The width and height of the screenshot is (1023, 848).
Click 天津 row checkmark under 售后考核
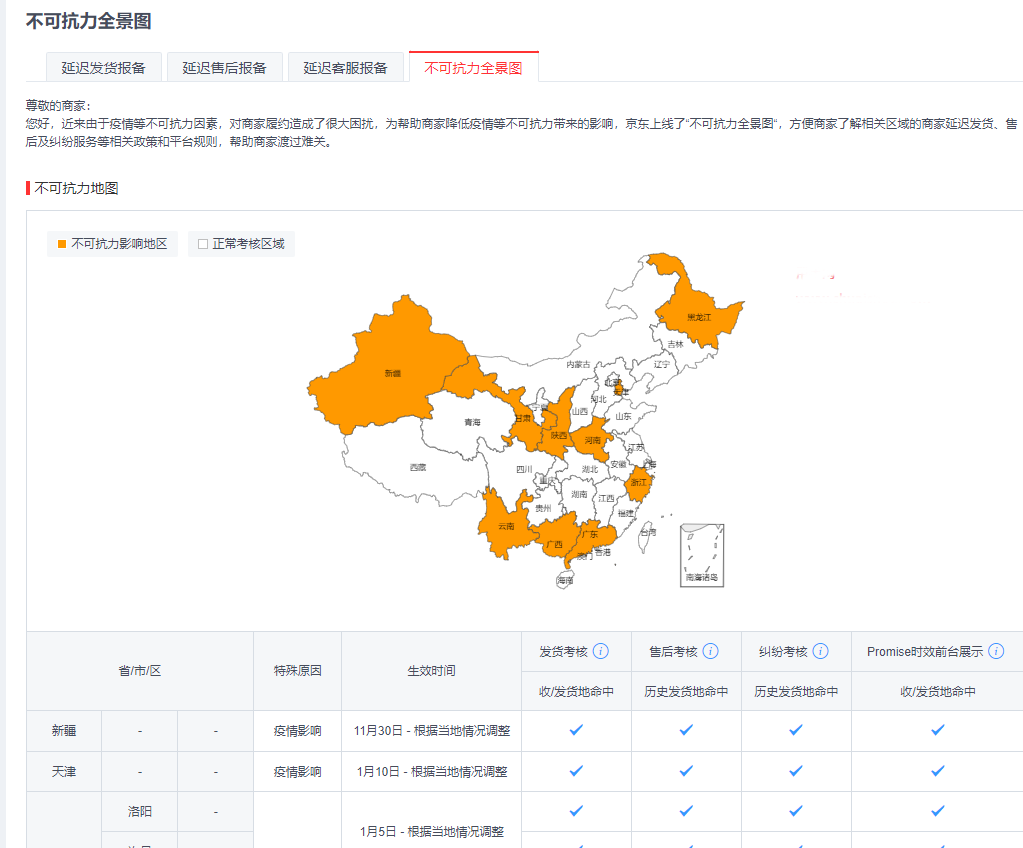click(686, 771)
